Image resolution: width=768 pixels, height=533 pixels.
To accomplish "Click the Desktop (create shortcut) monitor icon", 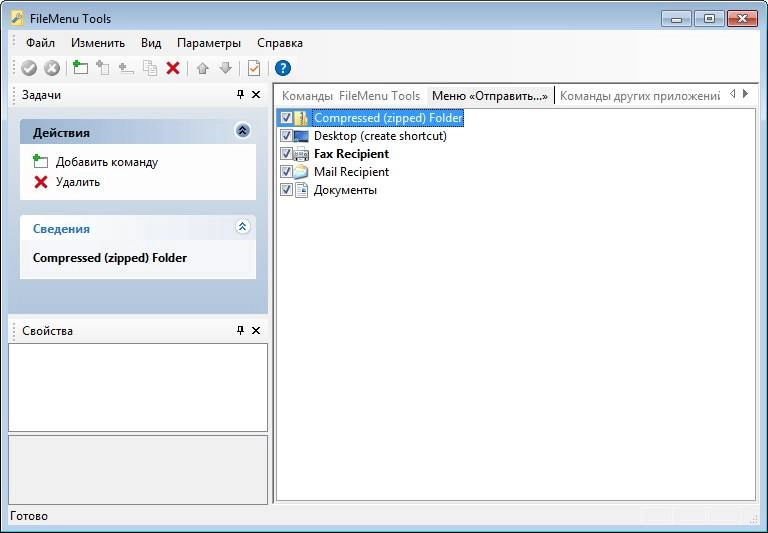I will 301,136.
